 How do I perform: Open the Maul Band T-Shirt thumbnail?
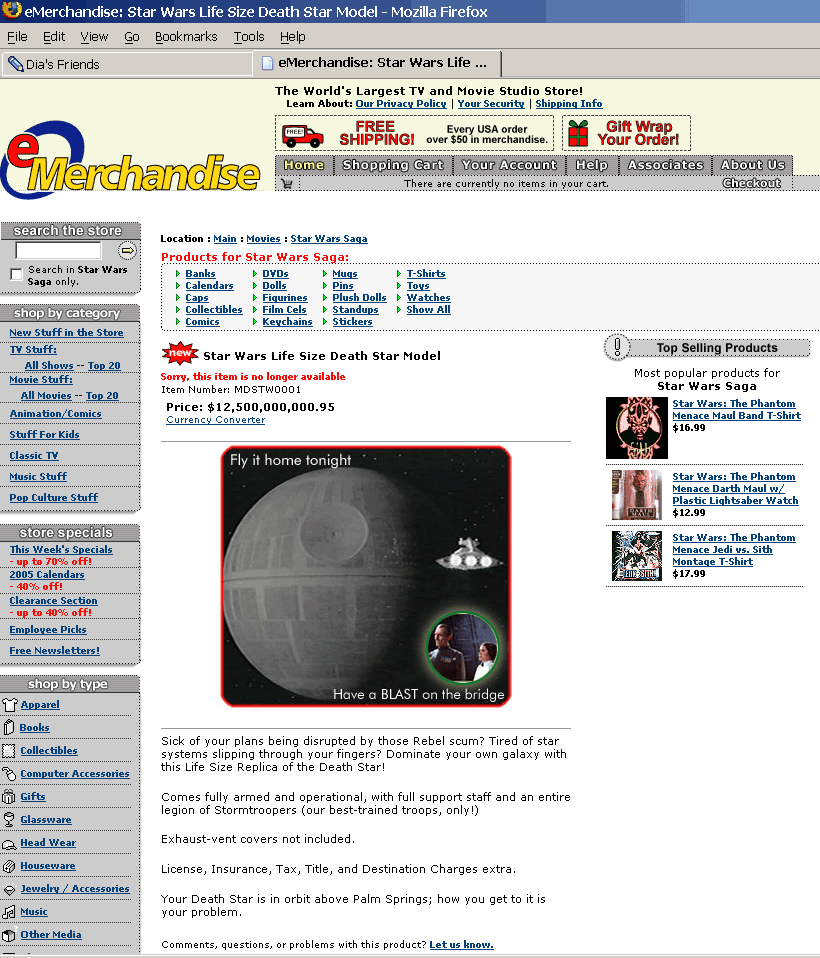[x=637, y=428]
